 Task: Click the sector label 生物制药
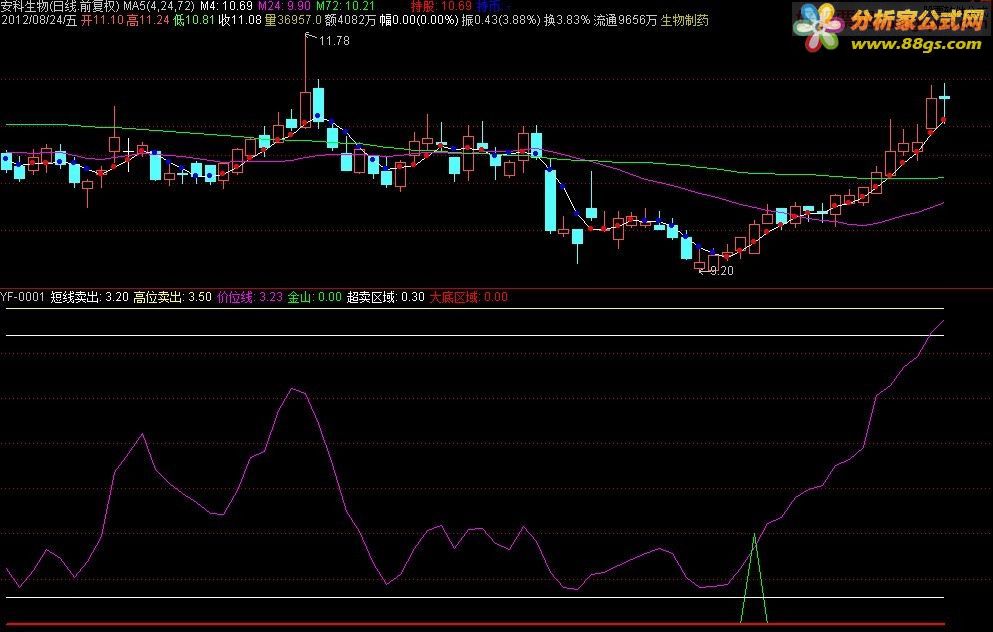click(x=684, y=20)
